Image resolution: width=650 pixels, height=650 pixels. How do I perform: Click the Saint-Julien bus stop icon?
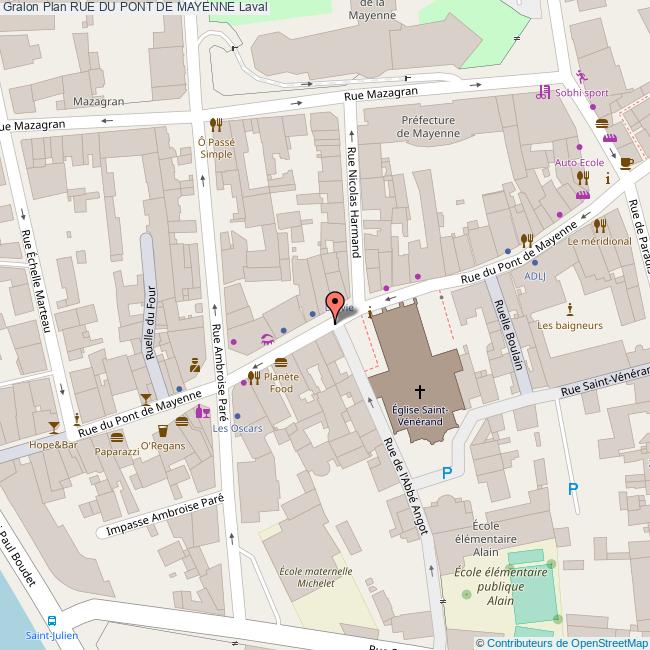coord(53,620)
